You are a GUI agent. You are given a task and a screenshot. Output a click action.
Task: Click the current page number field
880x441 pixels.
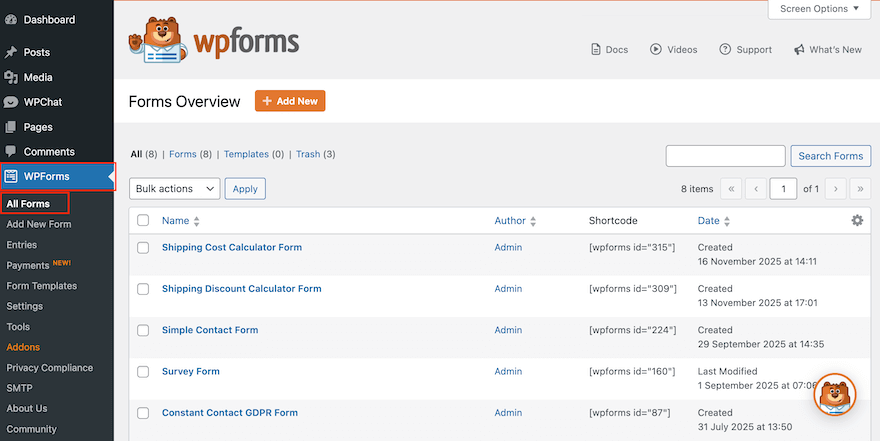783,189
